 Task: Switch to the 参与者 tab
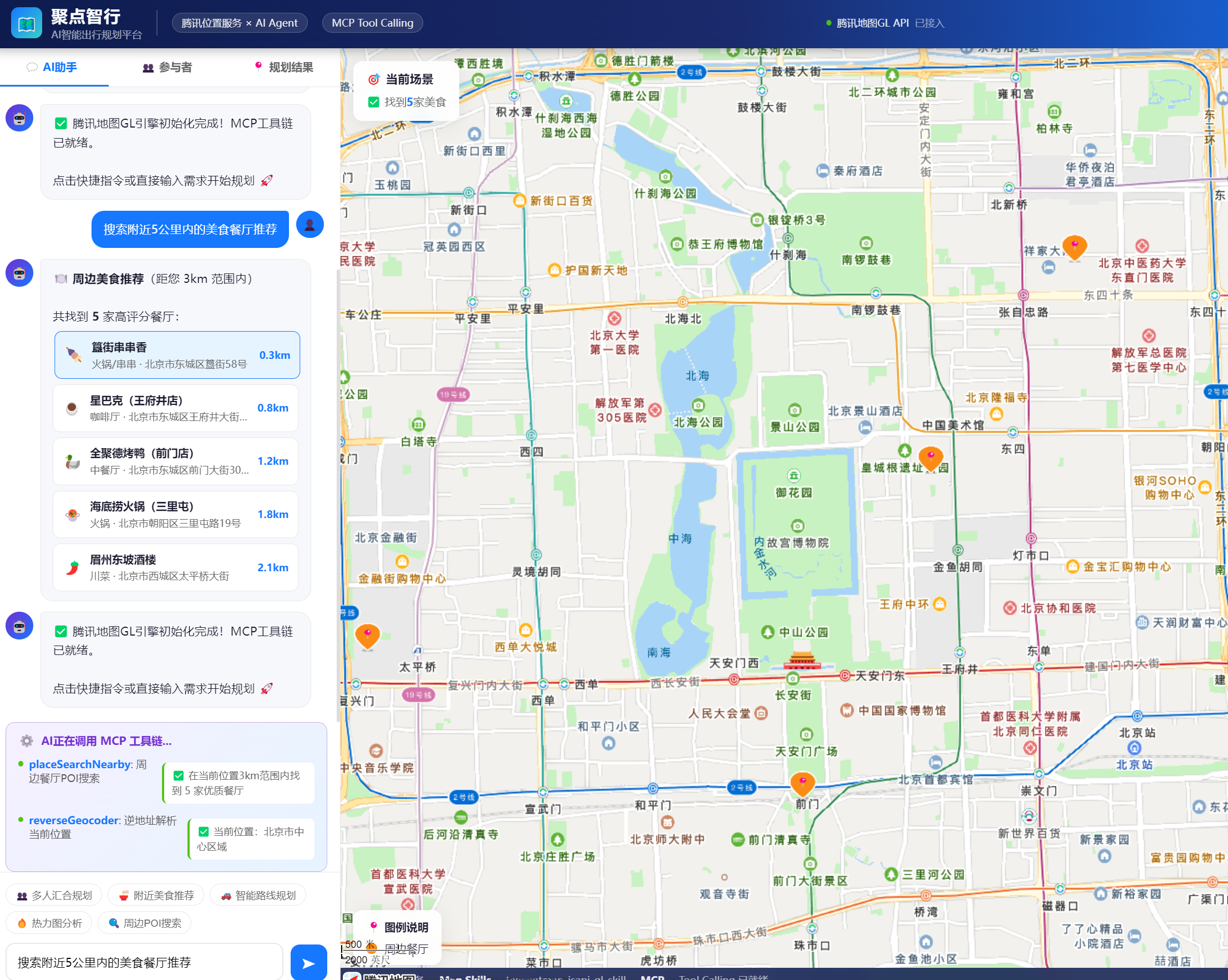pos(167,67)
